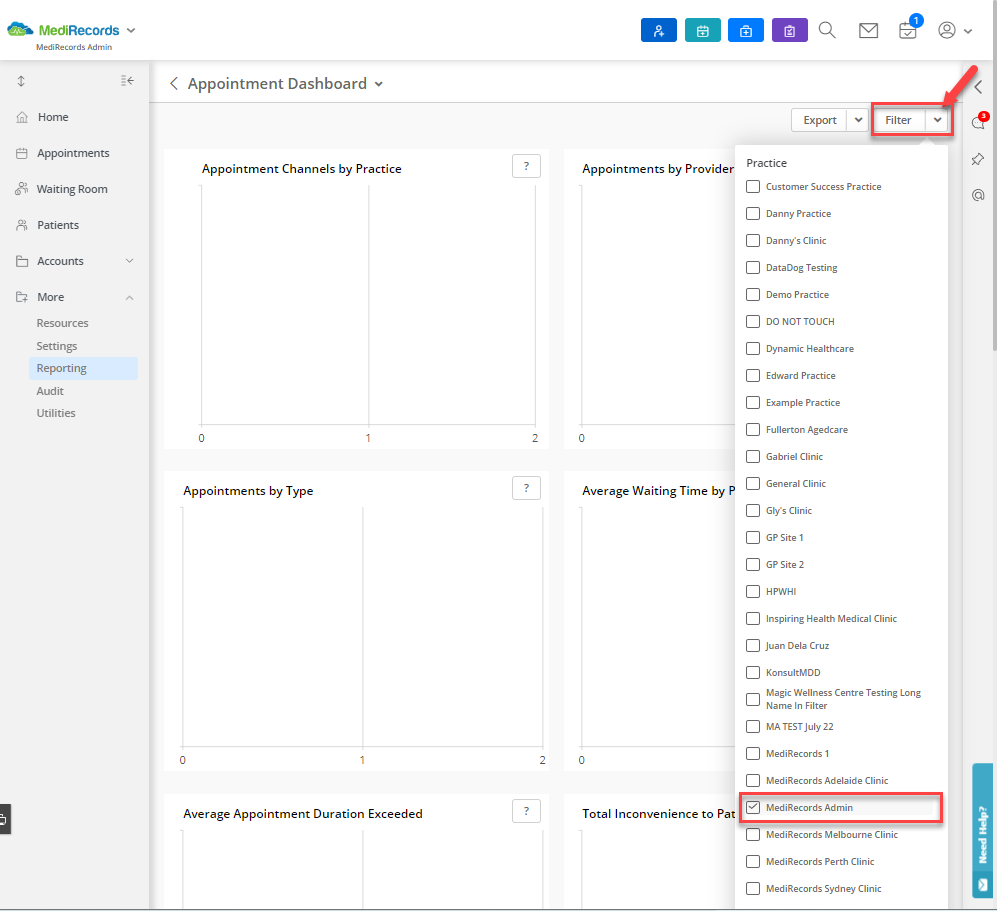Check the Inspiring Health Medical Clinic checkbox
The height and width of the screenshot is (911, 997).
click(753, 619)
